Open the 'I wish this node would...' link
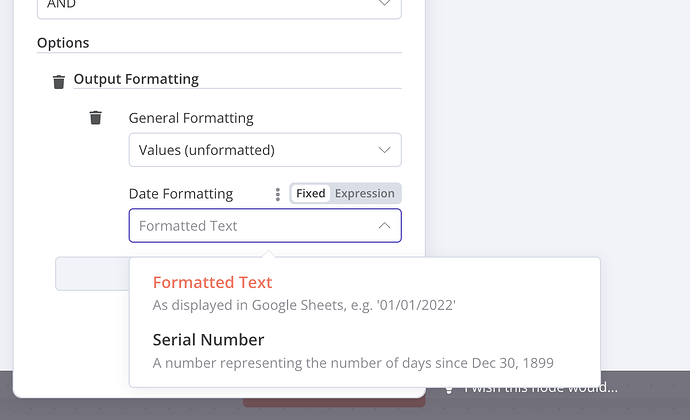690x420 pixels. click(x=541, y=389)
